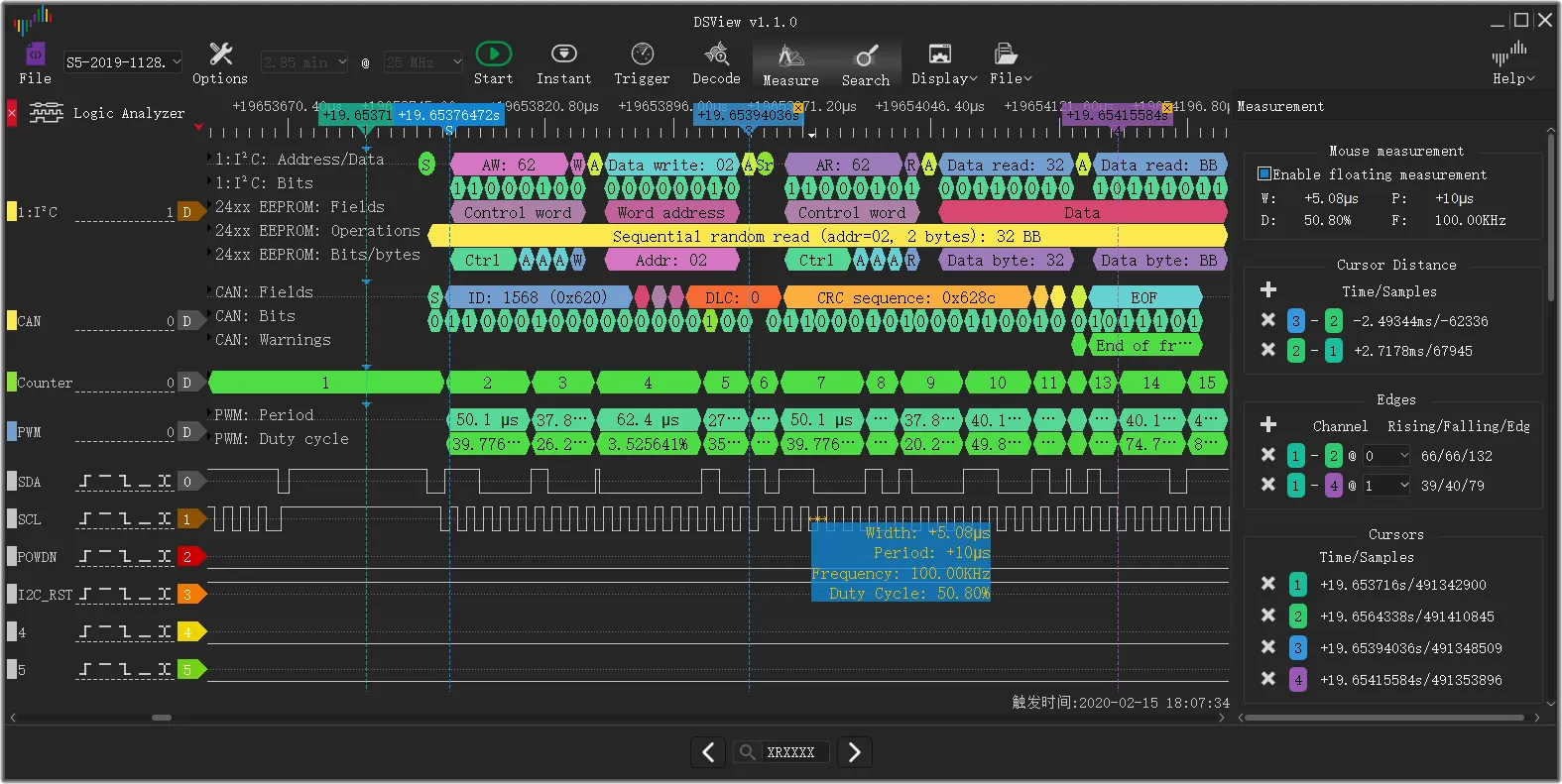Screen dimensions: 1562x784
Task: Open the File menu at top left
Action: 35,62
